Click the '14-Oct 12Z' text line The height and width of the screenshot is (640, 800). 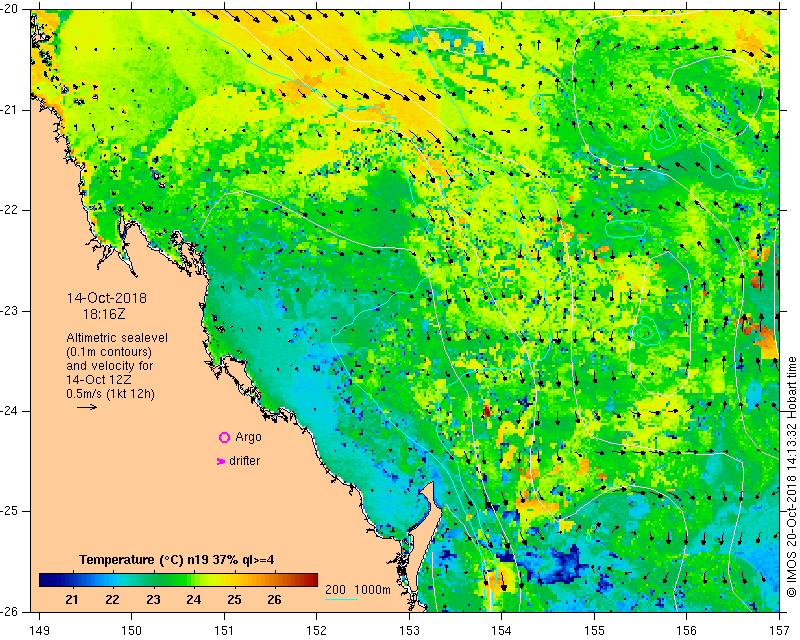tap(98, 380)
